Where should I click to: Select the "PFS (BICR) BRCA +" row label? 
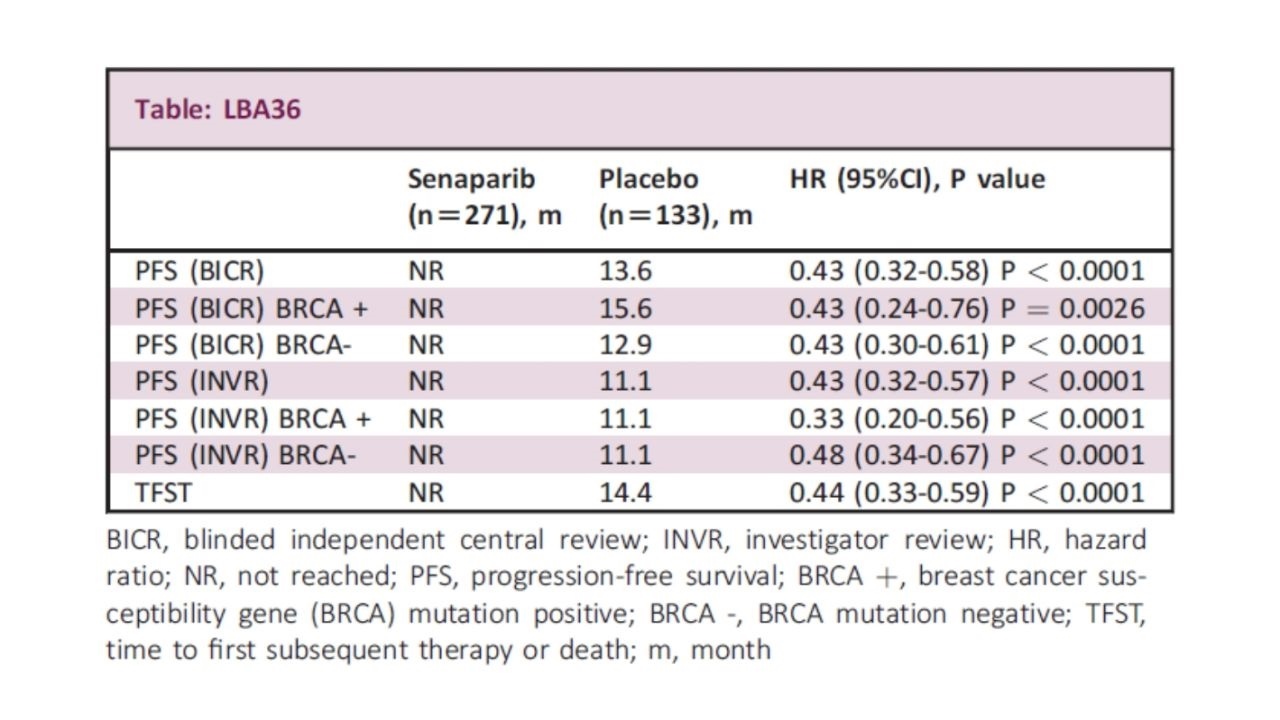pos(252,308)
